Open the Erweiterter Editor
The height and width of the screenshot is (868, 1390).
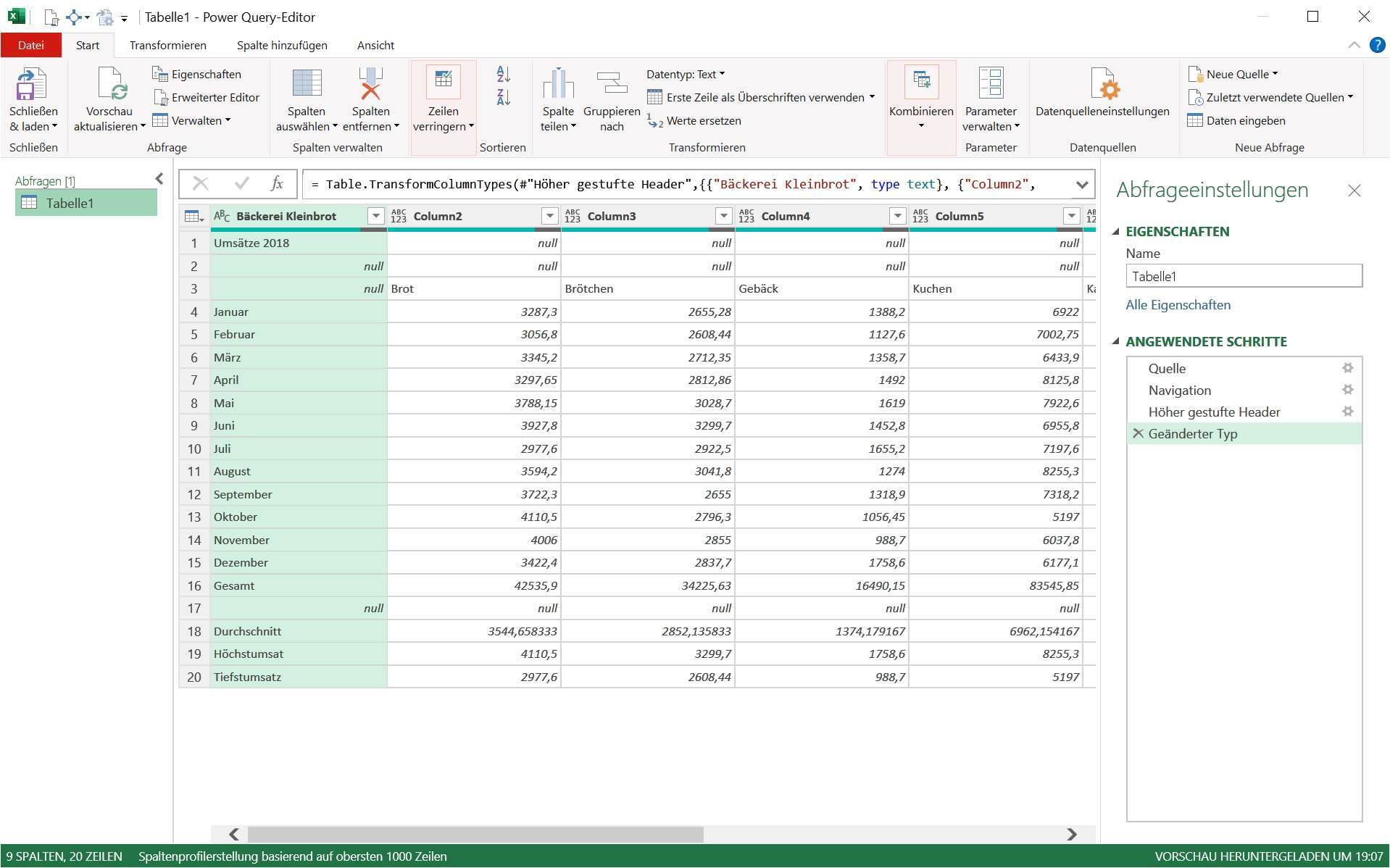click(206, 97)
